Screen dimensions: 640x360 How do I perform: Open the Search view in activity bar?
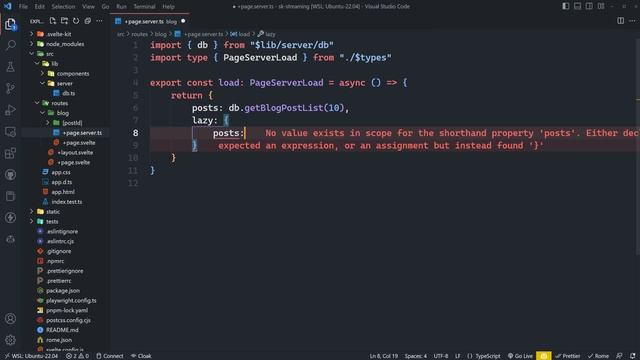(11, 45)
